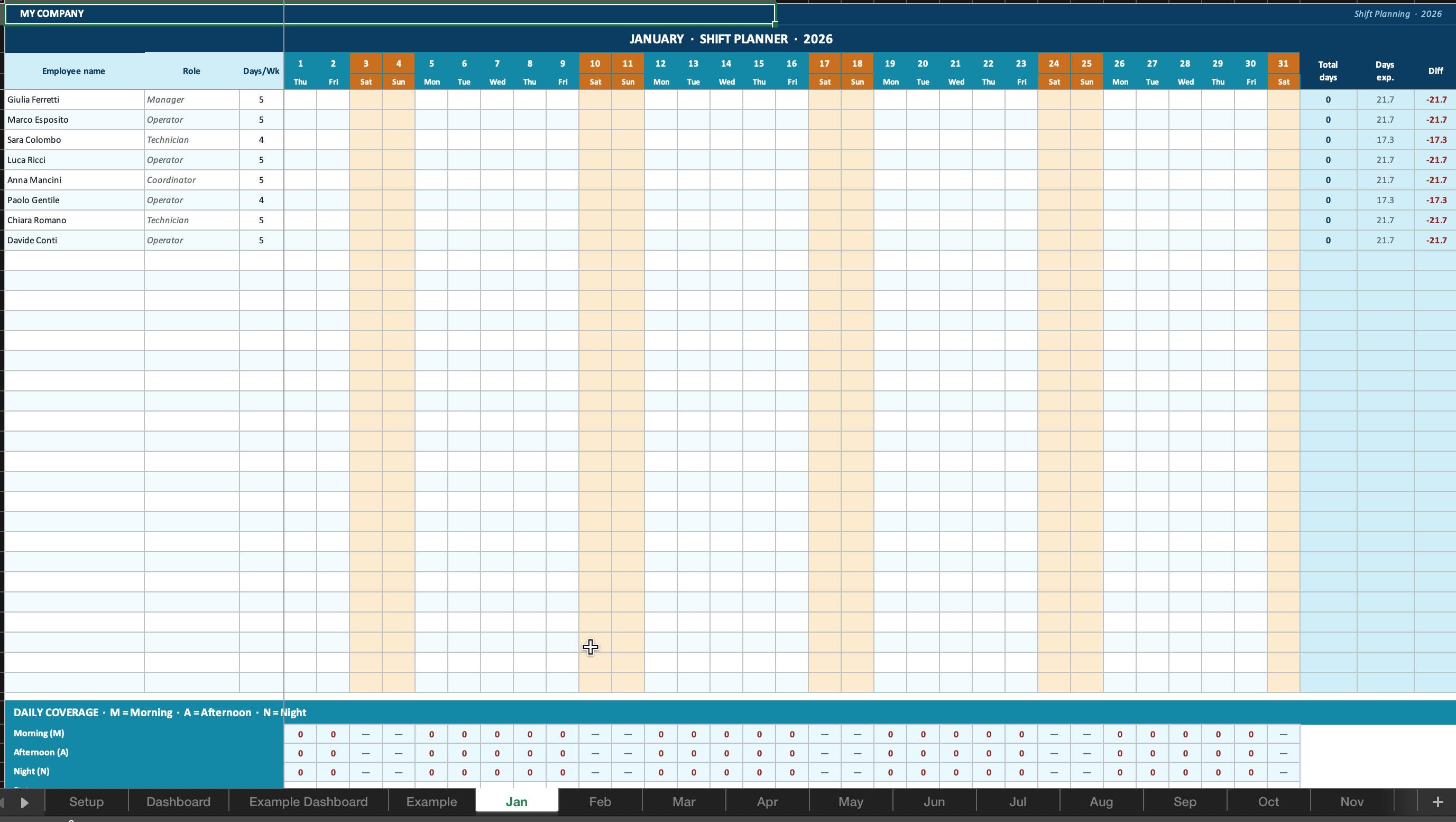The image size is (1456, 822).
Task: Open the Setup sheet tab
Action: 87,802
